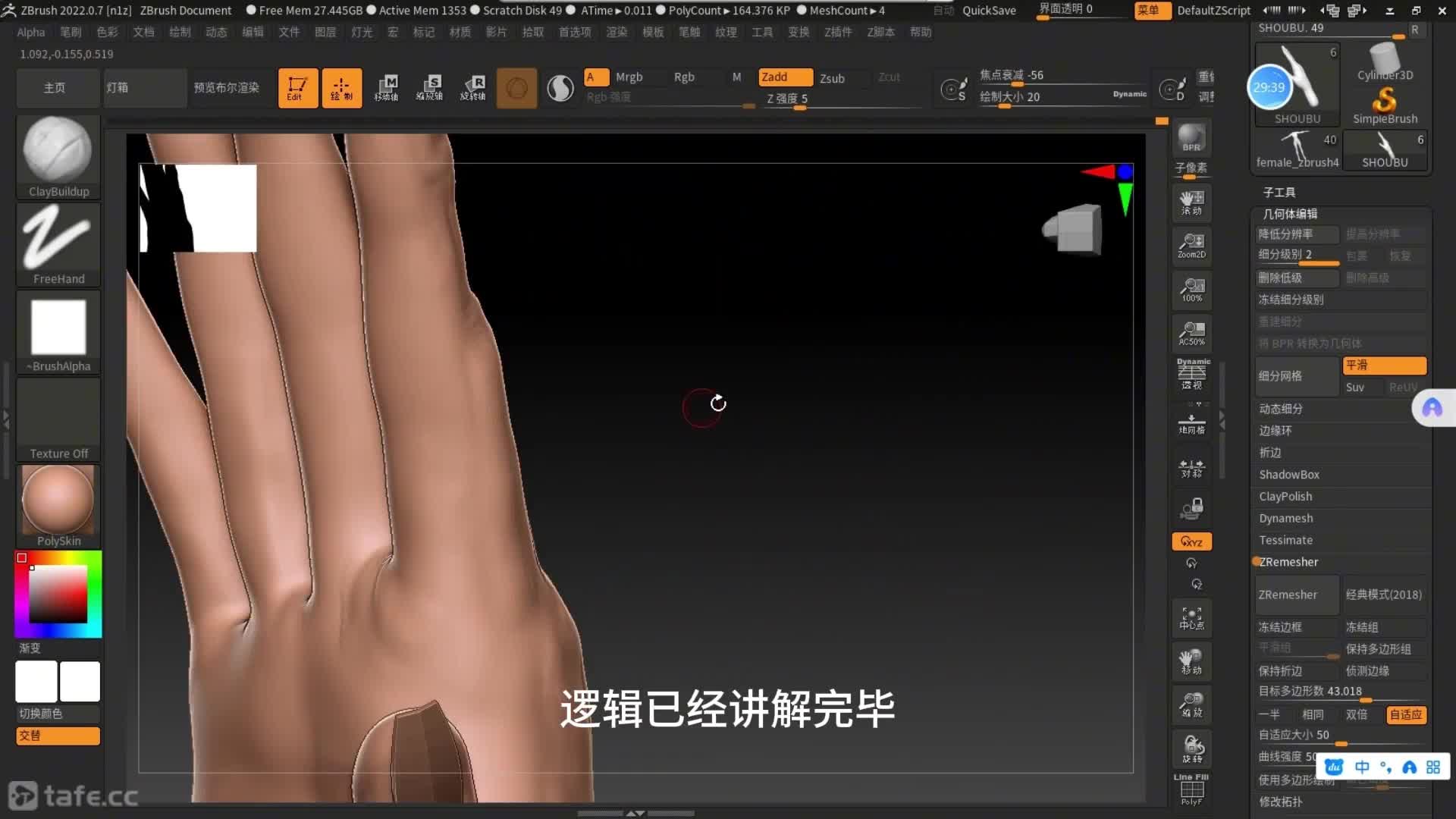Screen dimensions: 1456x819
Task: Toggle Edit mode in the toolbar
Action: point(297,87)
